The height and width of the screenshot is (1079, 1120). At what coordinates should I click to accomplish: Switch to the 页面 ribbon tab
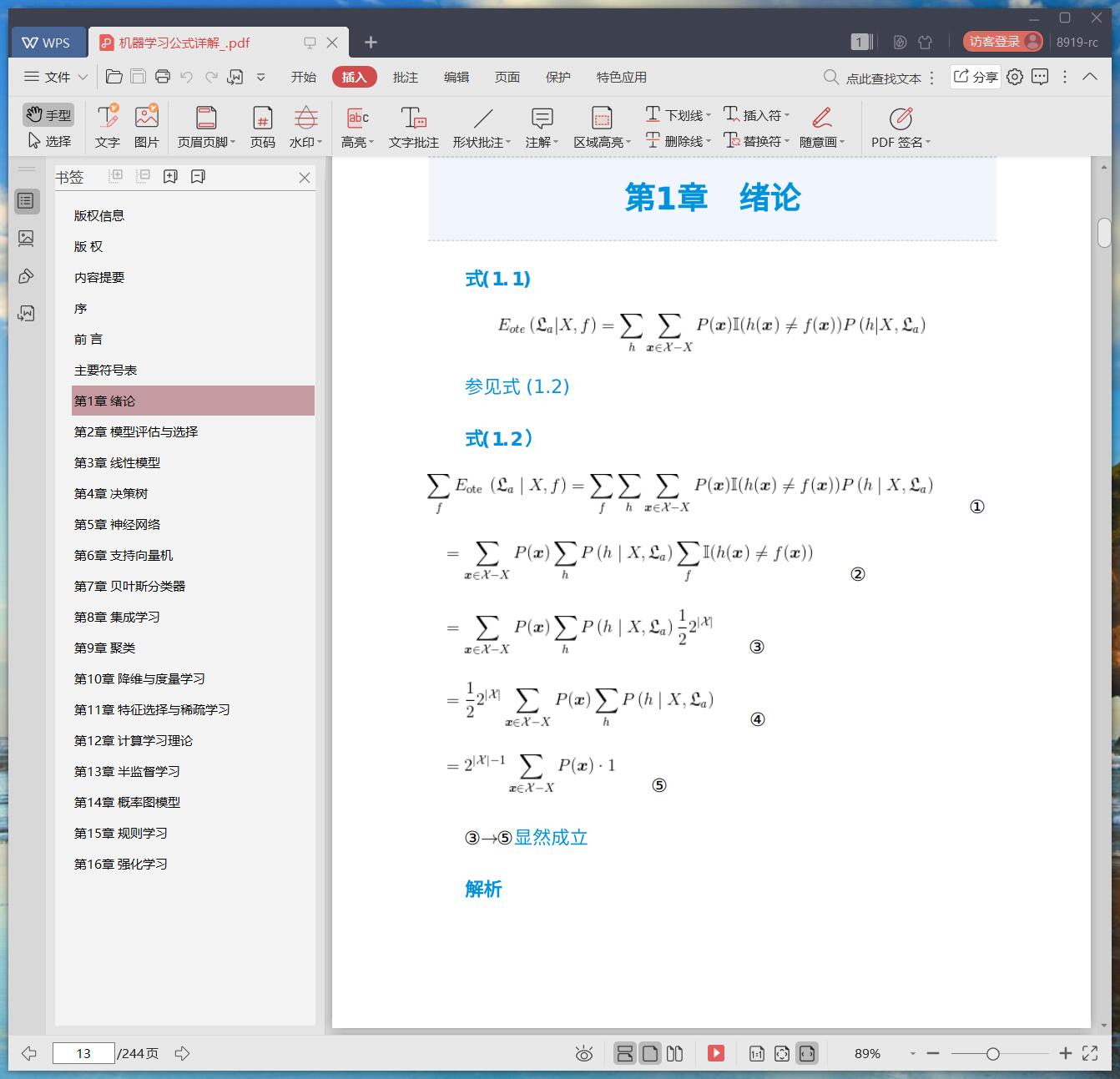pyautogui.click(x=507, y=77)
